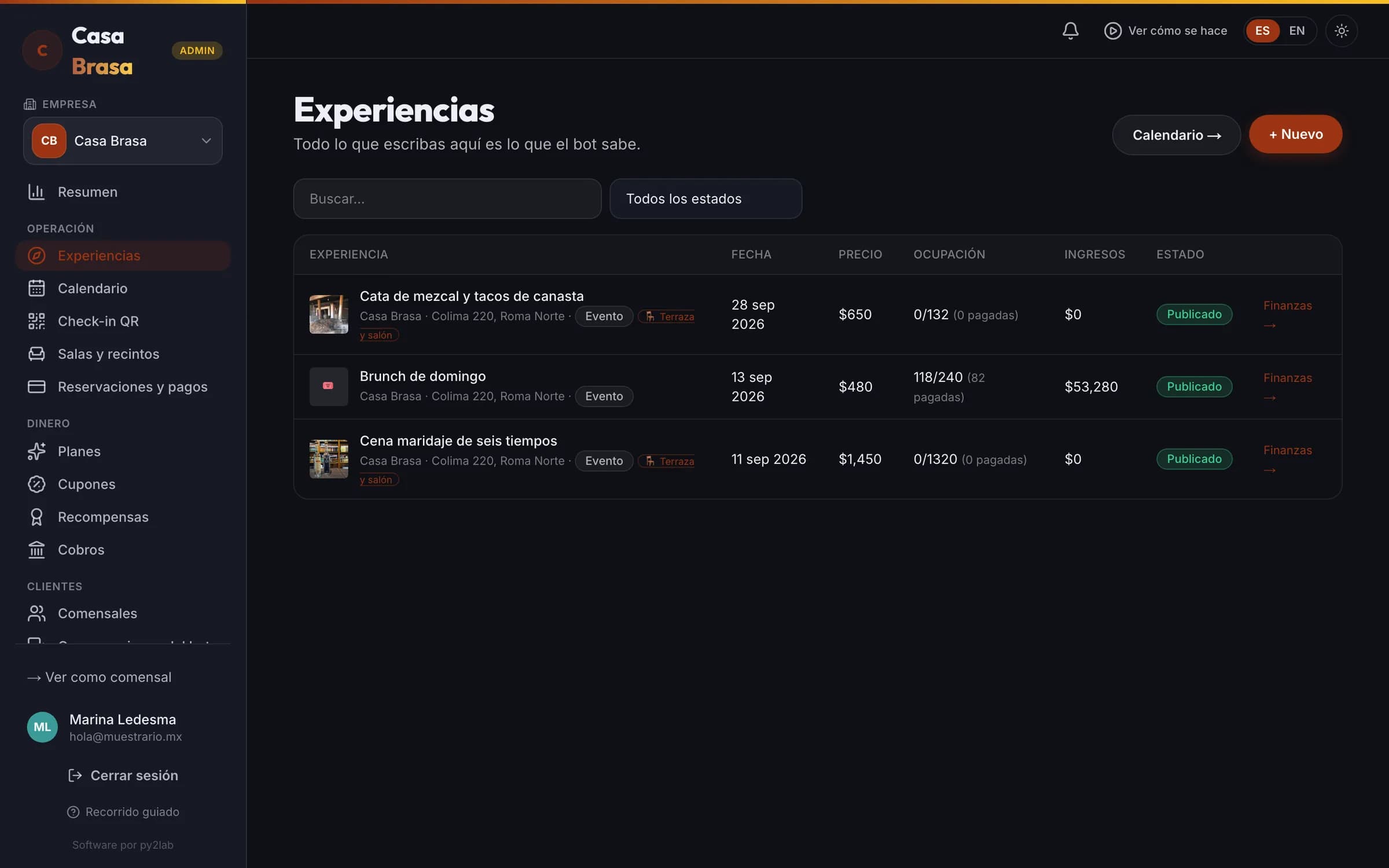
Task: Click Software por py2lab footer link
Action: pos(123,845)
